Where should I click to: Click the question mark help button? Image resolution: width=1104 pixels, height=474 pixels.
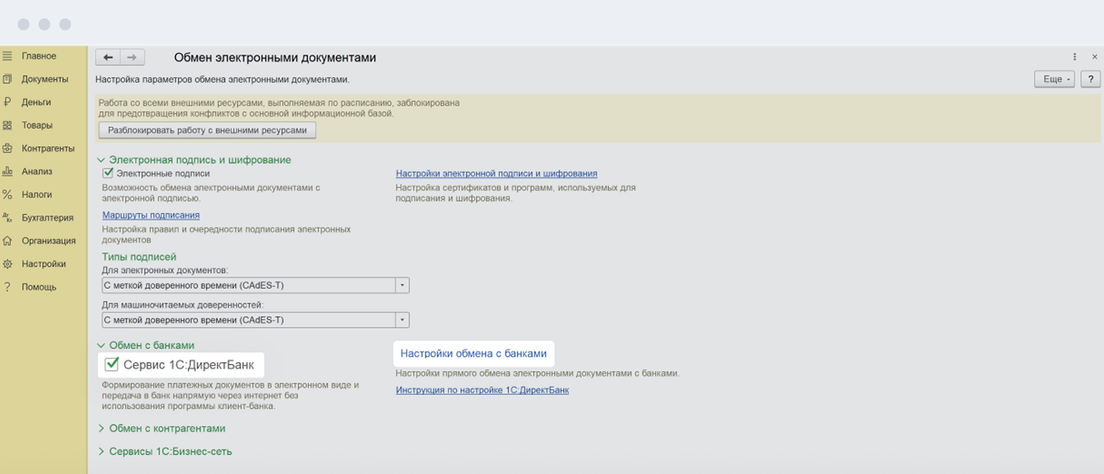(x=1090, y=79)
